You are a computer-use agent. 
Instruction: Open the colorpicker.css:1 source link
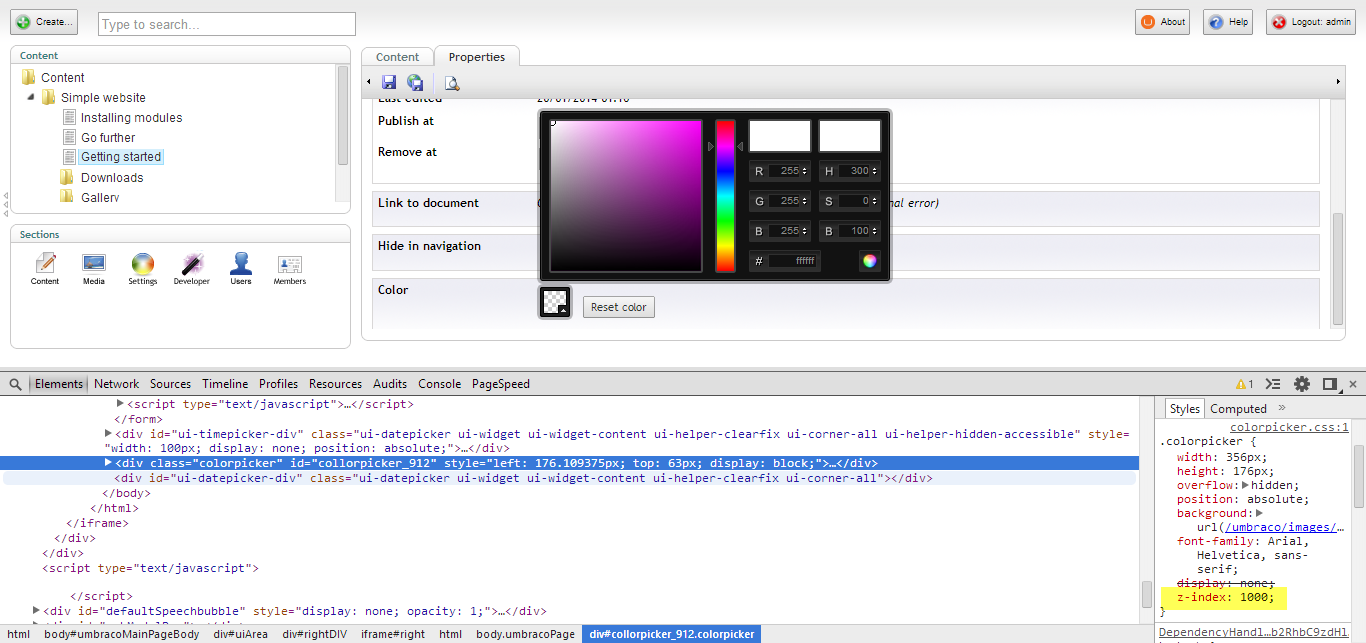click(x=1289, y=427)
